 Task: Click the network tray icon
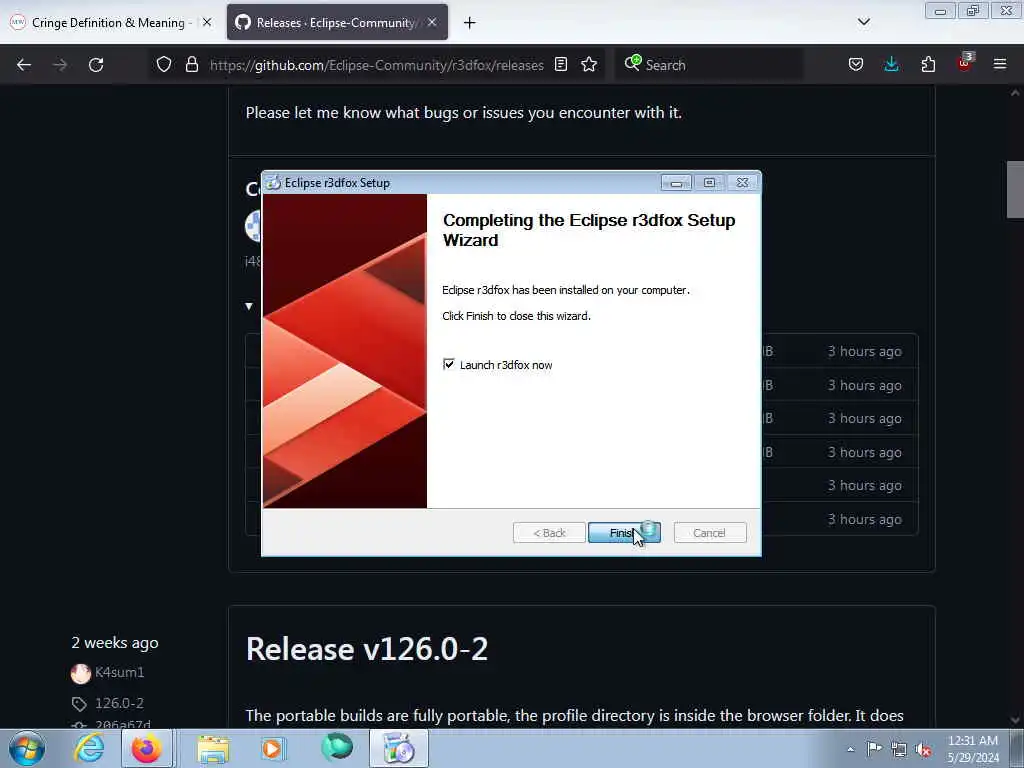[899, 749]
